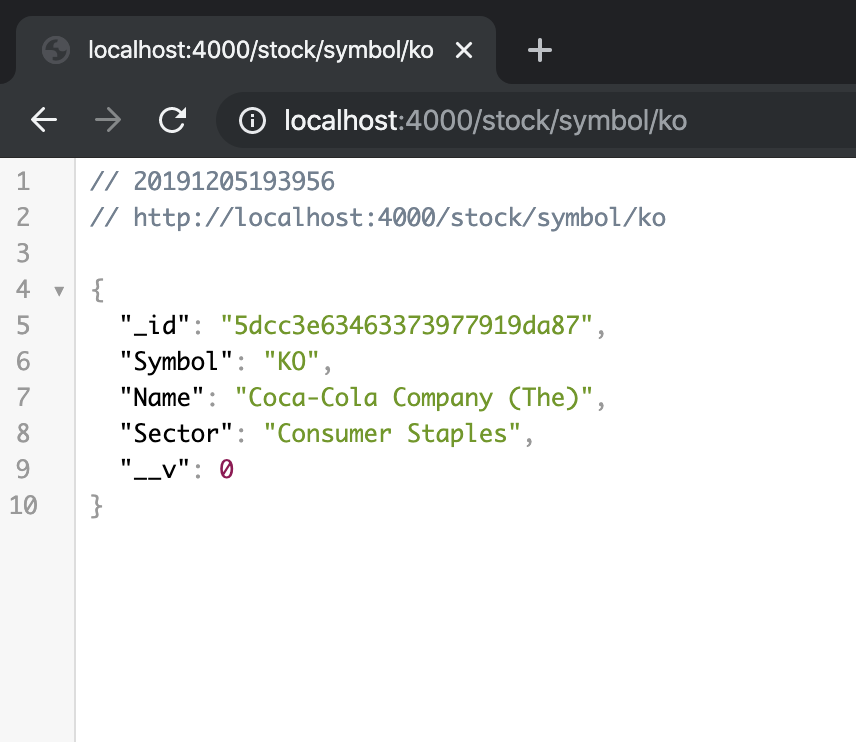Screen dimensions: 856x742
Task: Click the globe favicon on the tab
Action: pos(56,50)
